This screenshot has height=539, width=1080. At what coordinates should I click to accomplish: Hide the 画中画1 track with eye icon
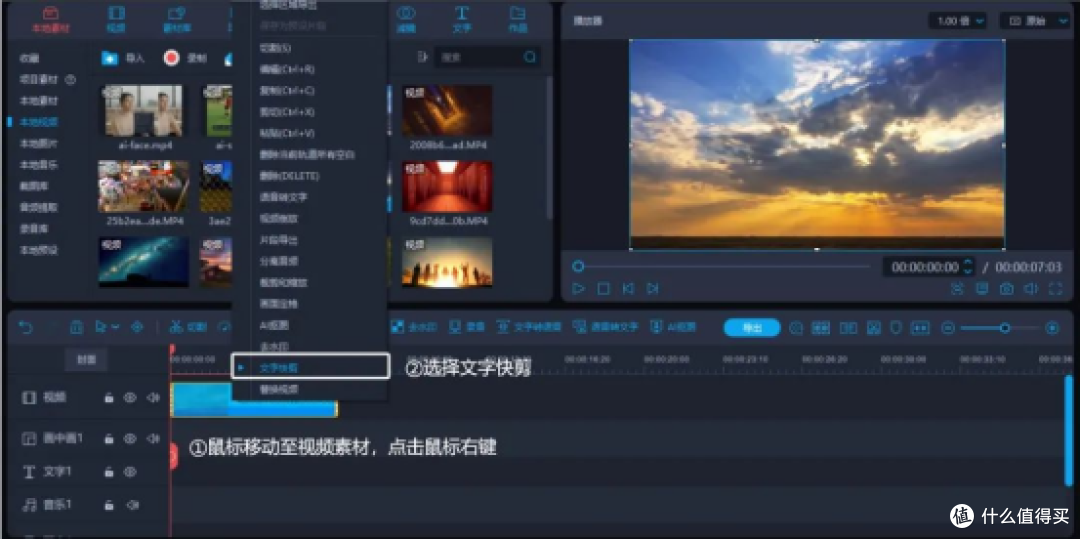(x=130, y=438)
